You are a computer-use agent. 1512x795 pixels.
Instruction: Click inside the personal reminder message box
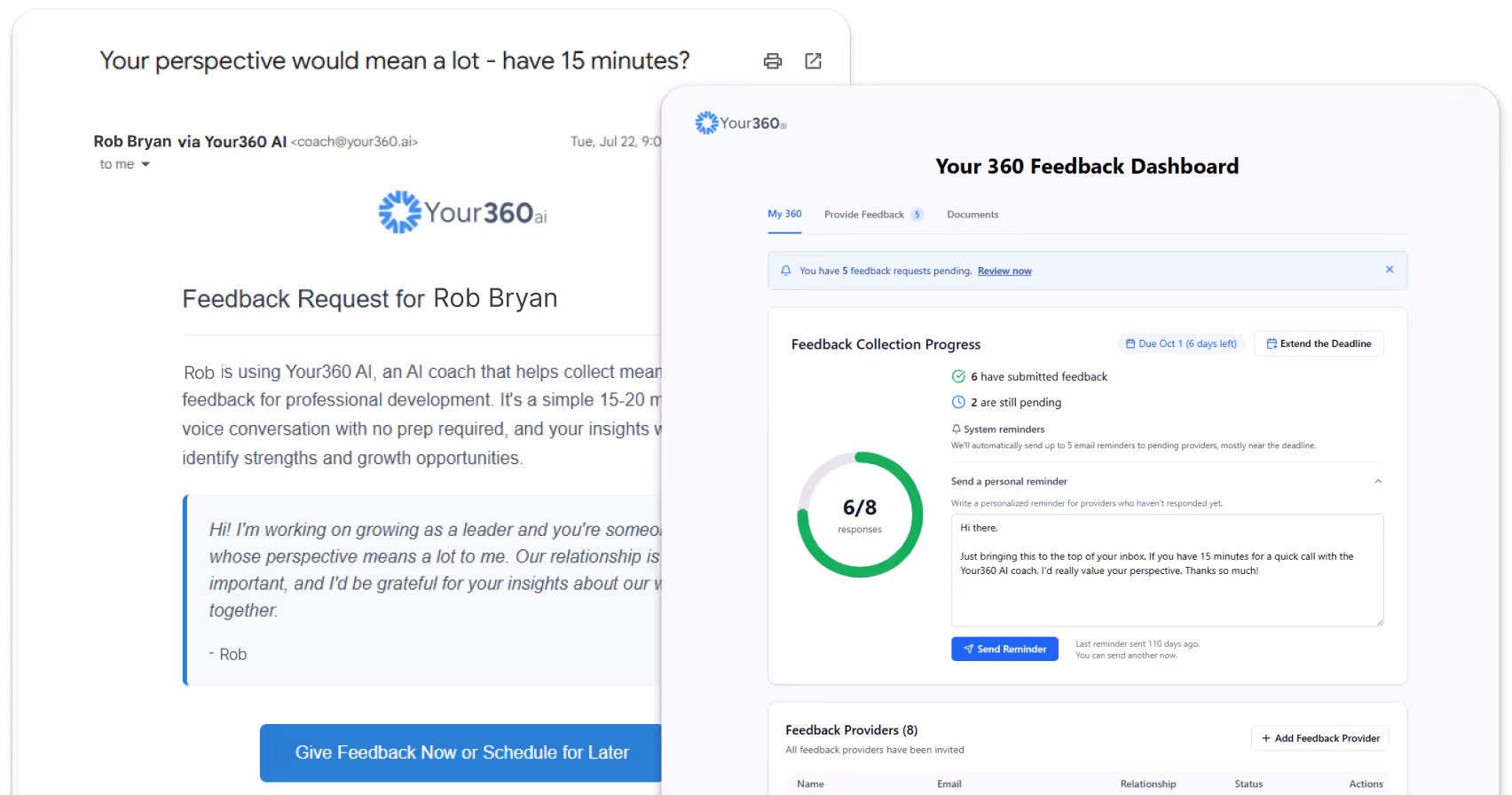[1167, 571]
